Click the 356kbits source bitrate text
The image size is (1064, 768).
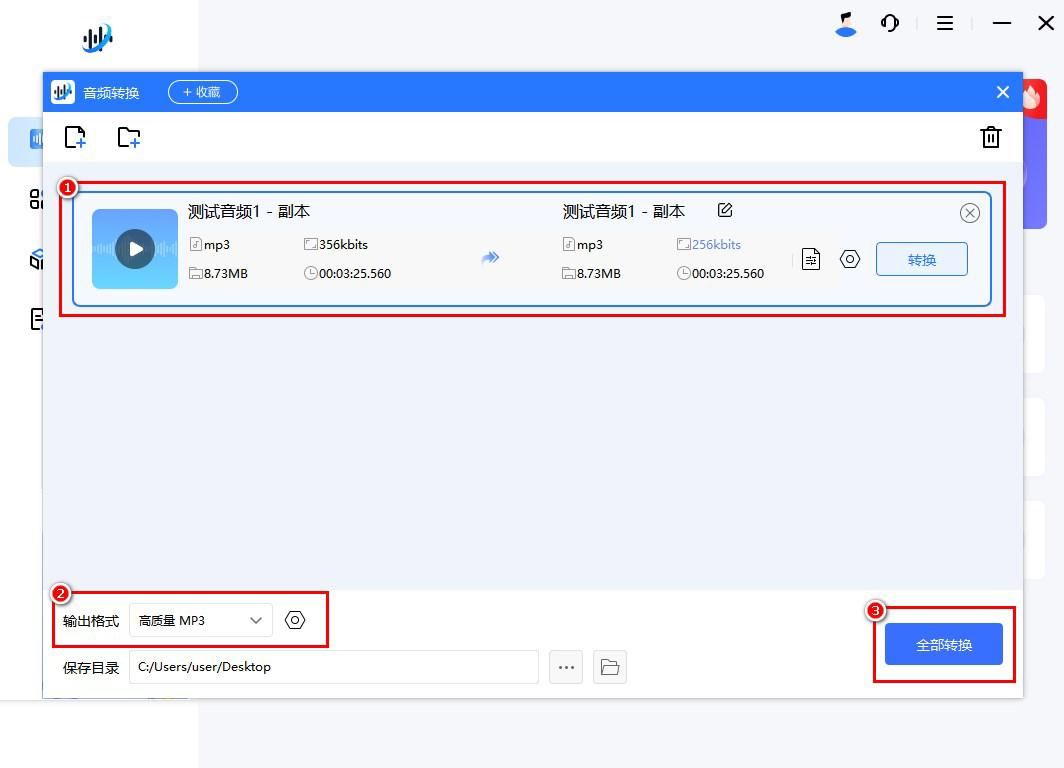343,244
